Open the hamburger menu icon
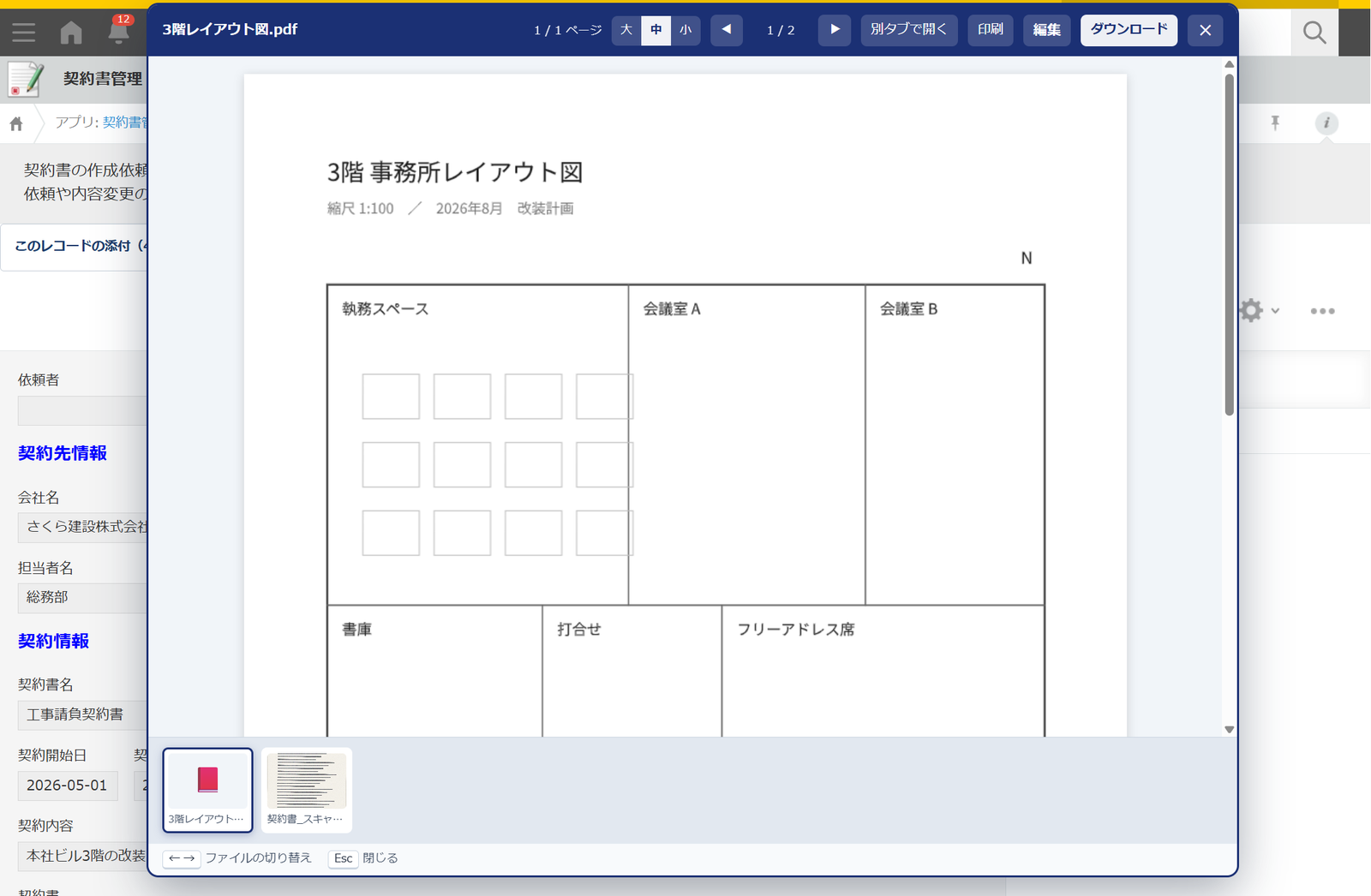The image size is (1371, 896). pos(24,33)
